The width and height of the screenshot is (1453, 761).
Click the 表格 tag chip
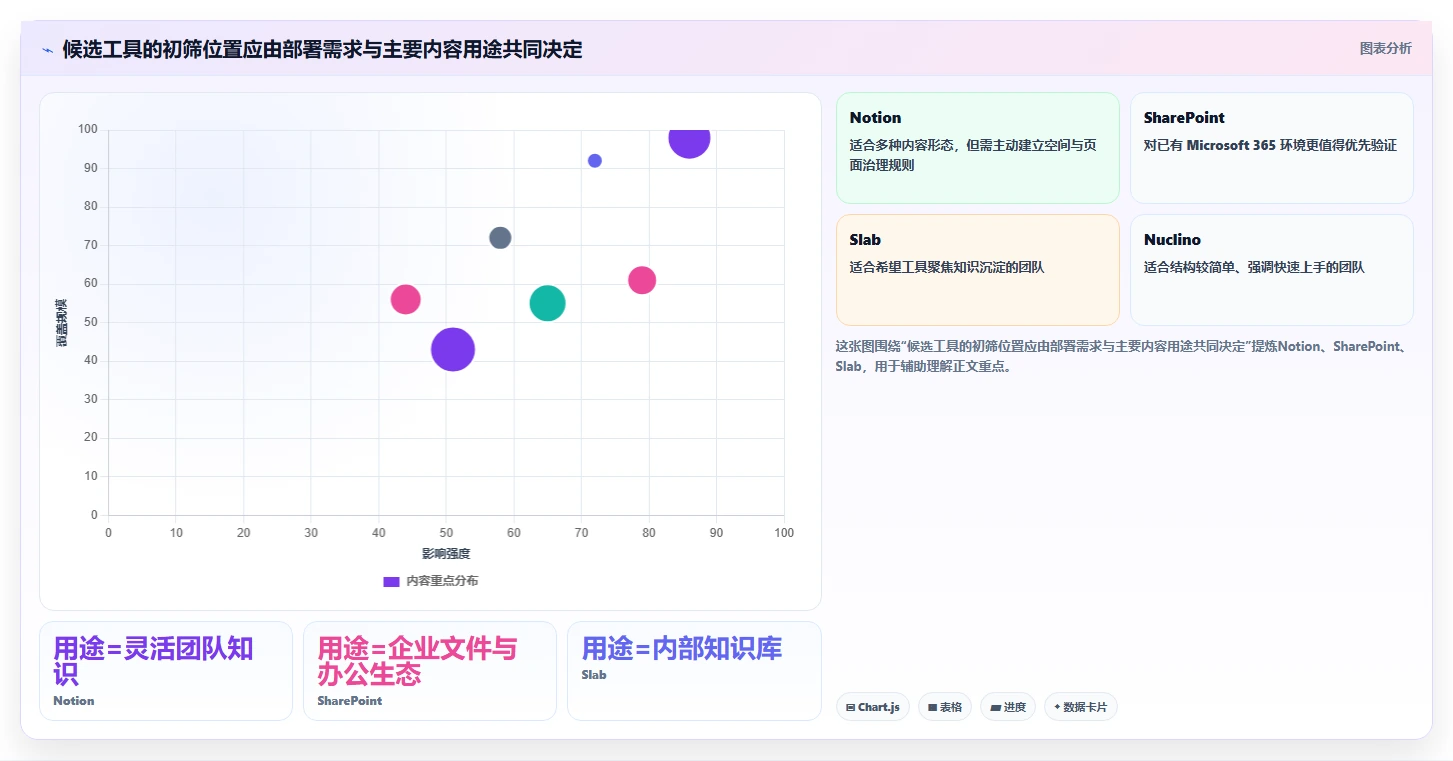click(944, 707)
